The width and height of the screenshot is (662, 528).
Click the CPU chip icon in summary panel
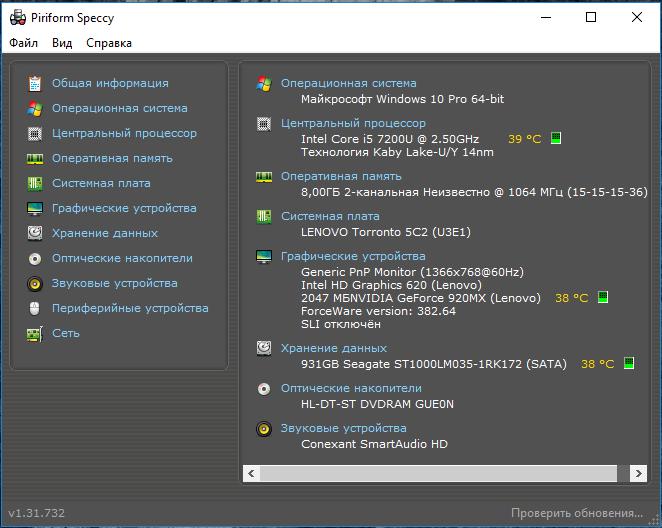coord(264,123)
